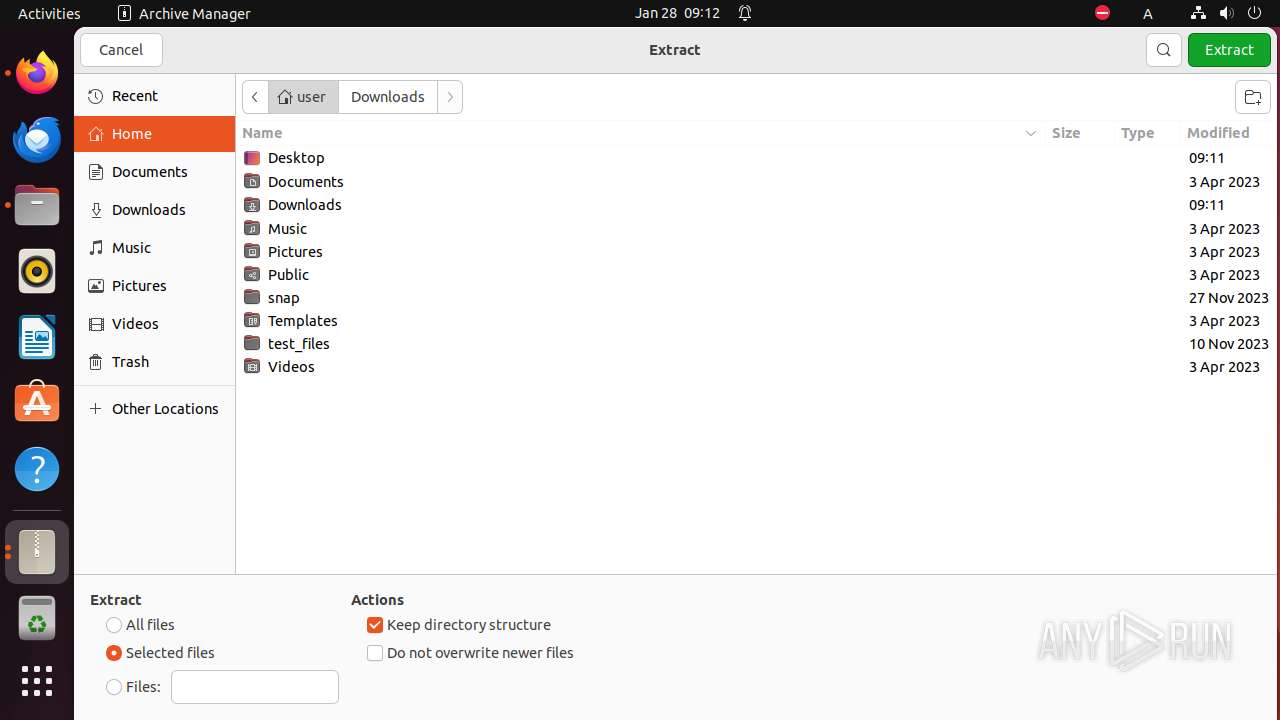Screen dimensions: 1280x720
Task: Click the snap folder icon in list
Action: (252, 297)
